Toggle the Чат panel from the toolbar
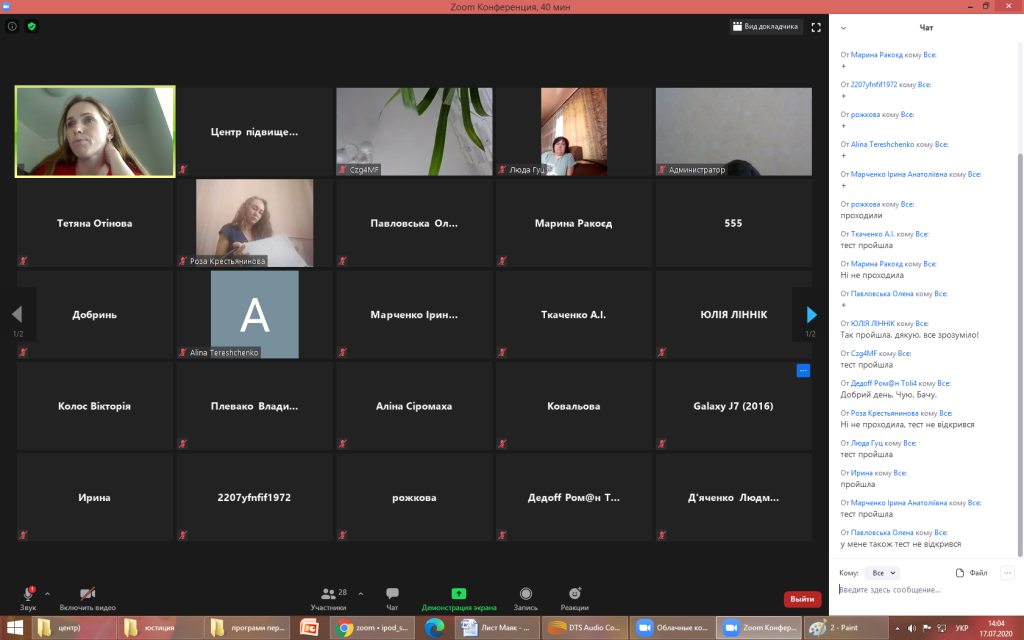The height and width of the screenshot is (640, 1024). [392, 597]
